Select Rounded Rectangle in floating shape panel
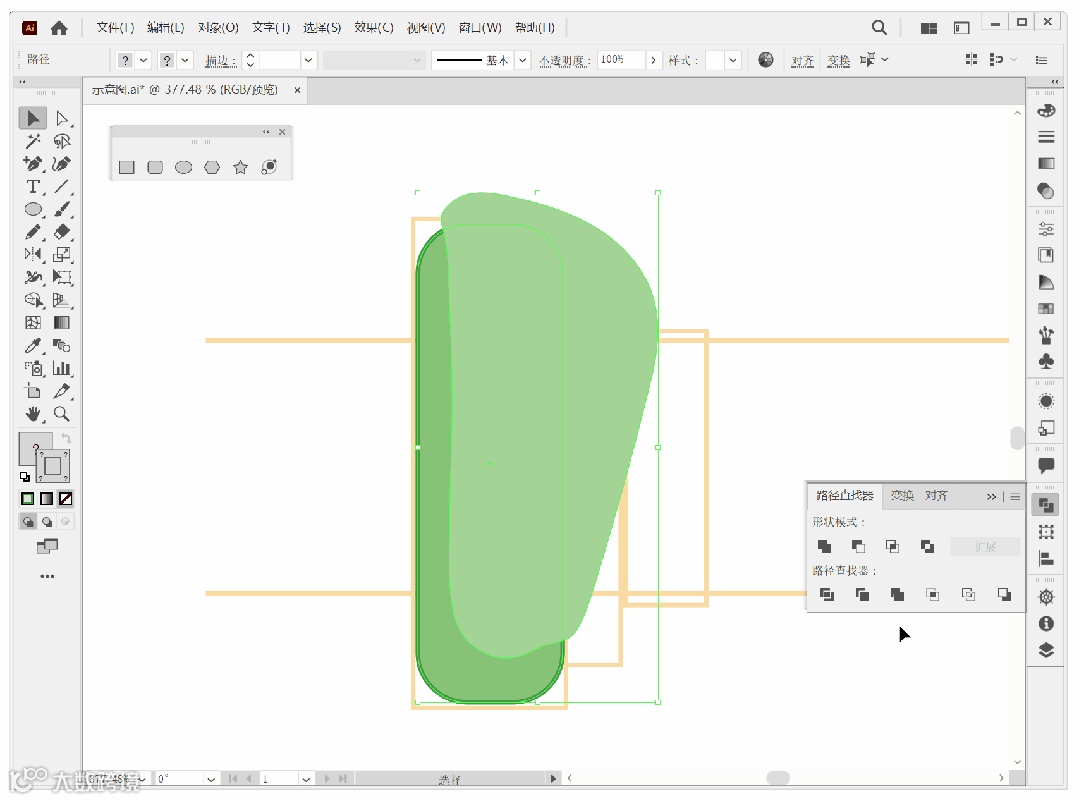The height and width of the screenshot is (801, 1079). tap(155, 167)
